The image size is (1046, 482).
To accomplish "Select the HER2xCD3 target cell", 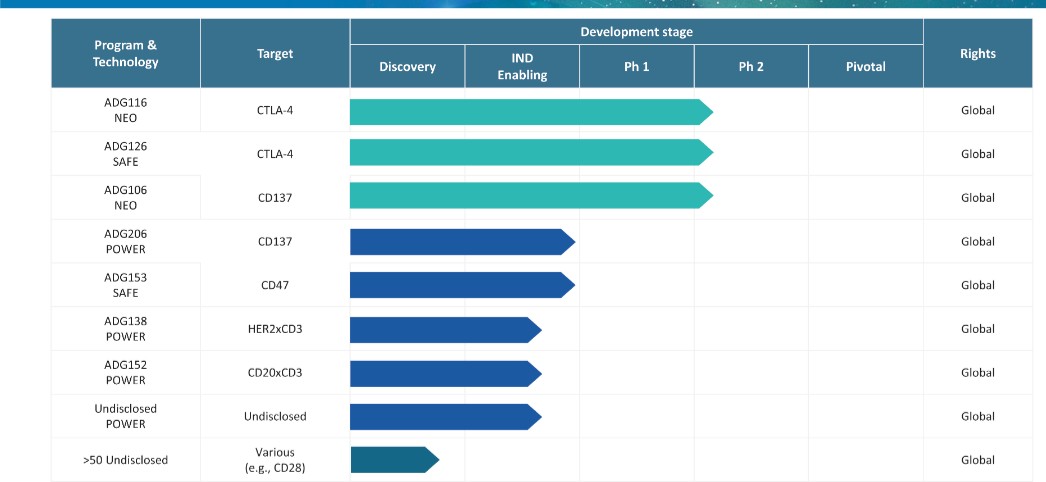I will [x=275, y=329].
